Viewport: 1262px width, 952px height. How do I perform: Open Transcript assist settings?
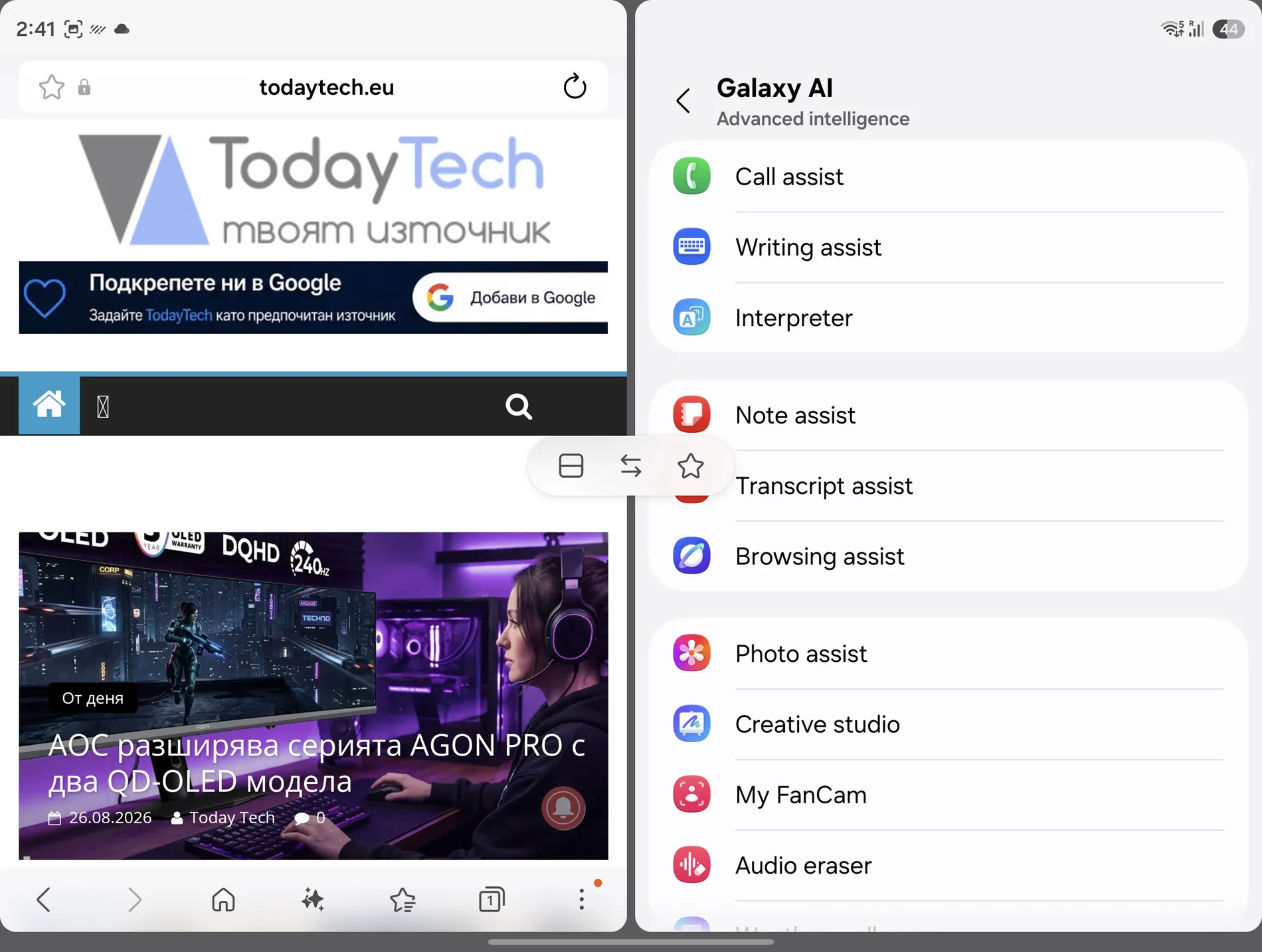pos(948,486)
